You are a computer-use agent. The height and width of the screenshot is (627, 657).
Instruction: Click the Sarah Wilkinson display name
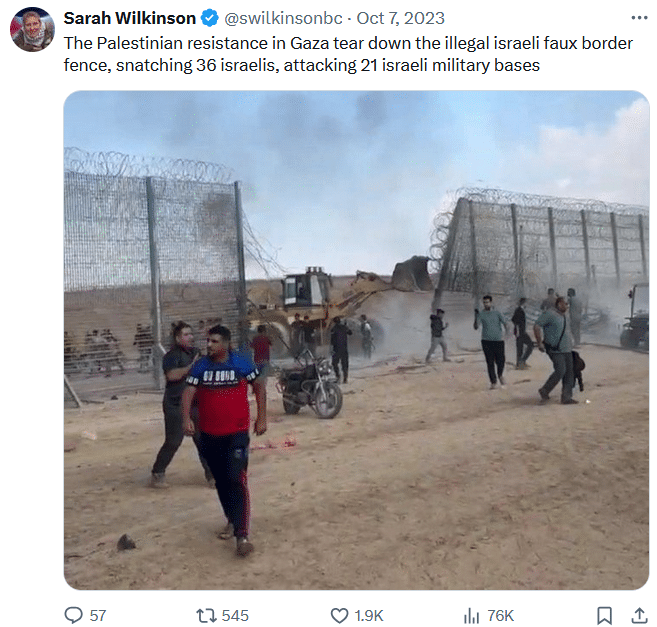point(129,18)
